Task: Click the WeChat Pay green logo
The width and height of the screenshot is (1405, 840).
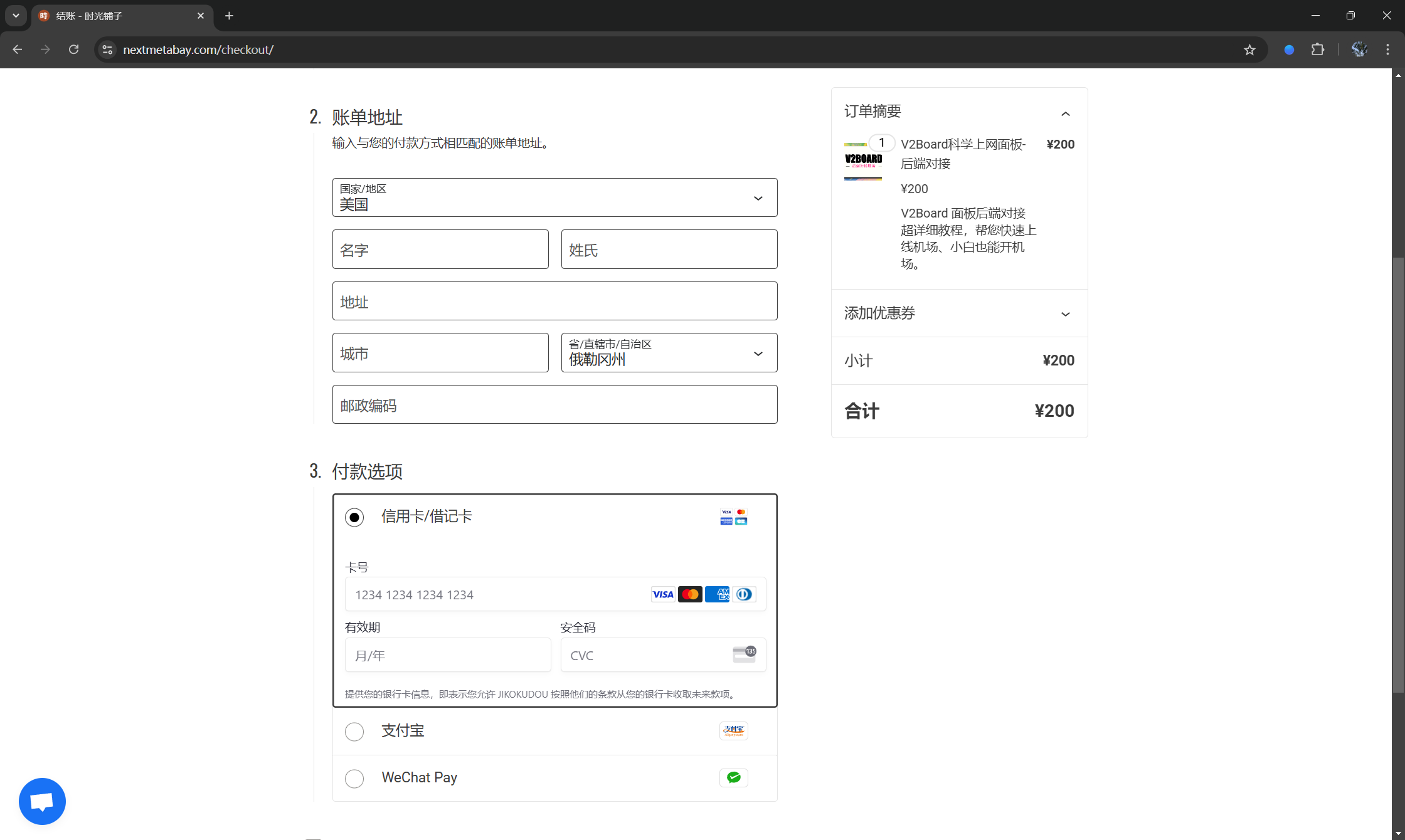Action: [733, 778]
